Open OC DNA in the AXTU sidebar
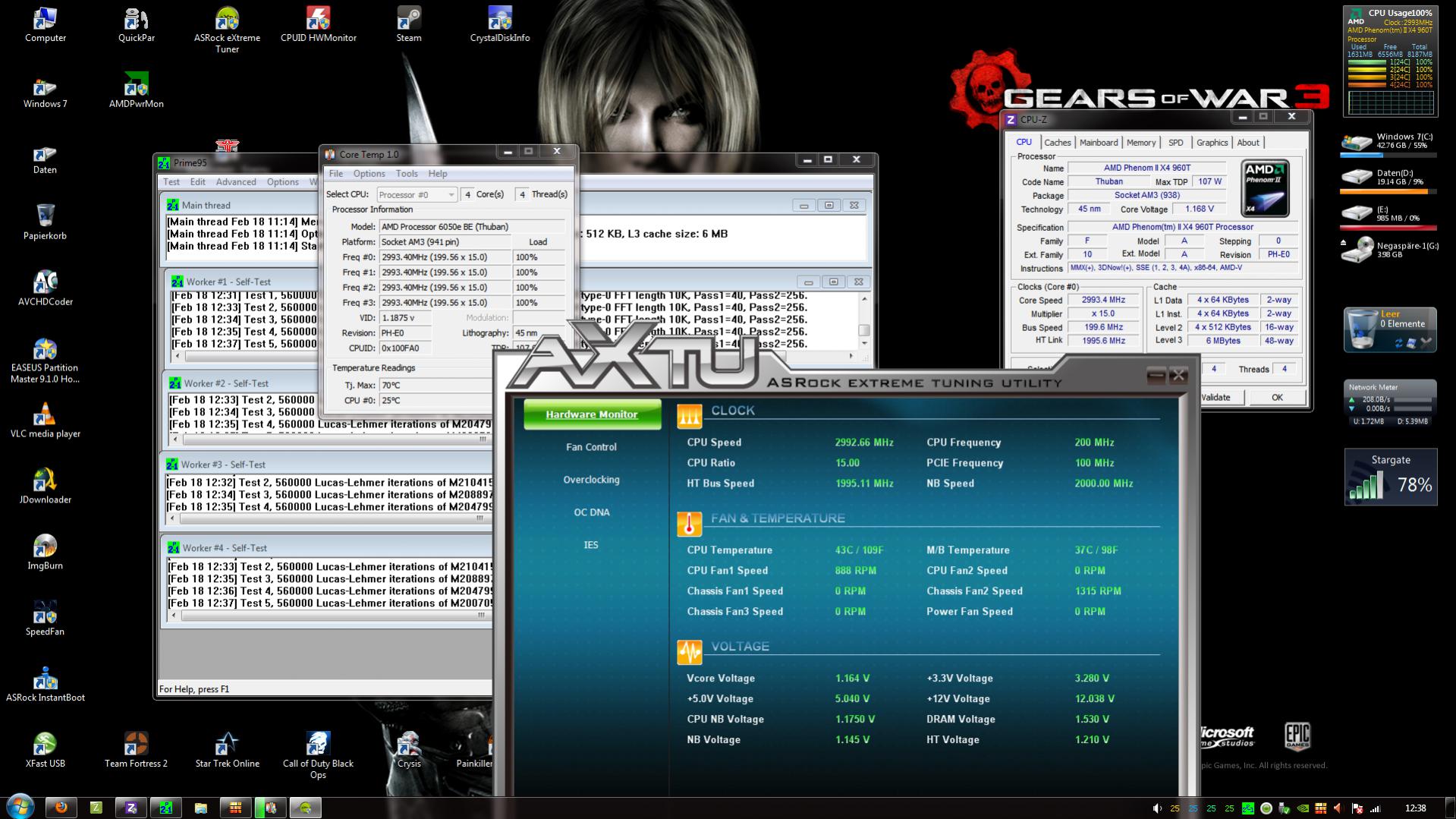This screenshot has height=819, width=1456. (591, 512)
